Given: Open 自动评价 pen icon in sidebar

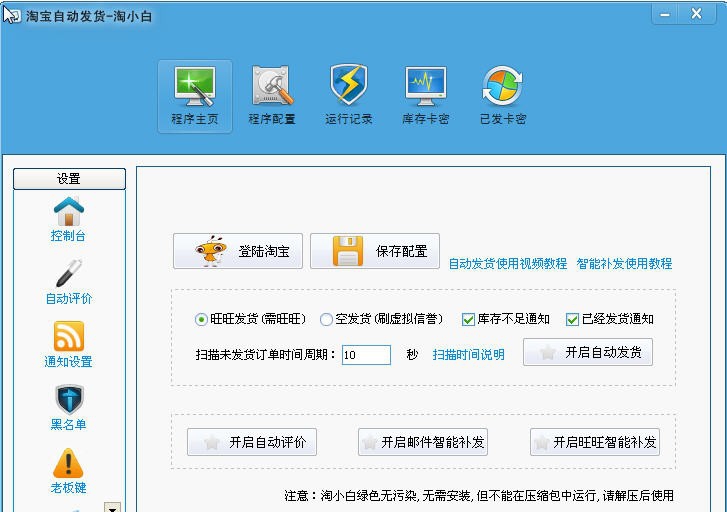Looking at the screenshot, I should 69,273.
